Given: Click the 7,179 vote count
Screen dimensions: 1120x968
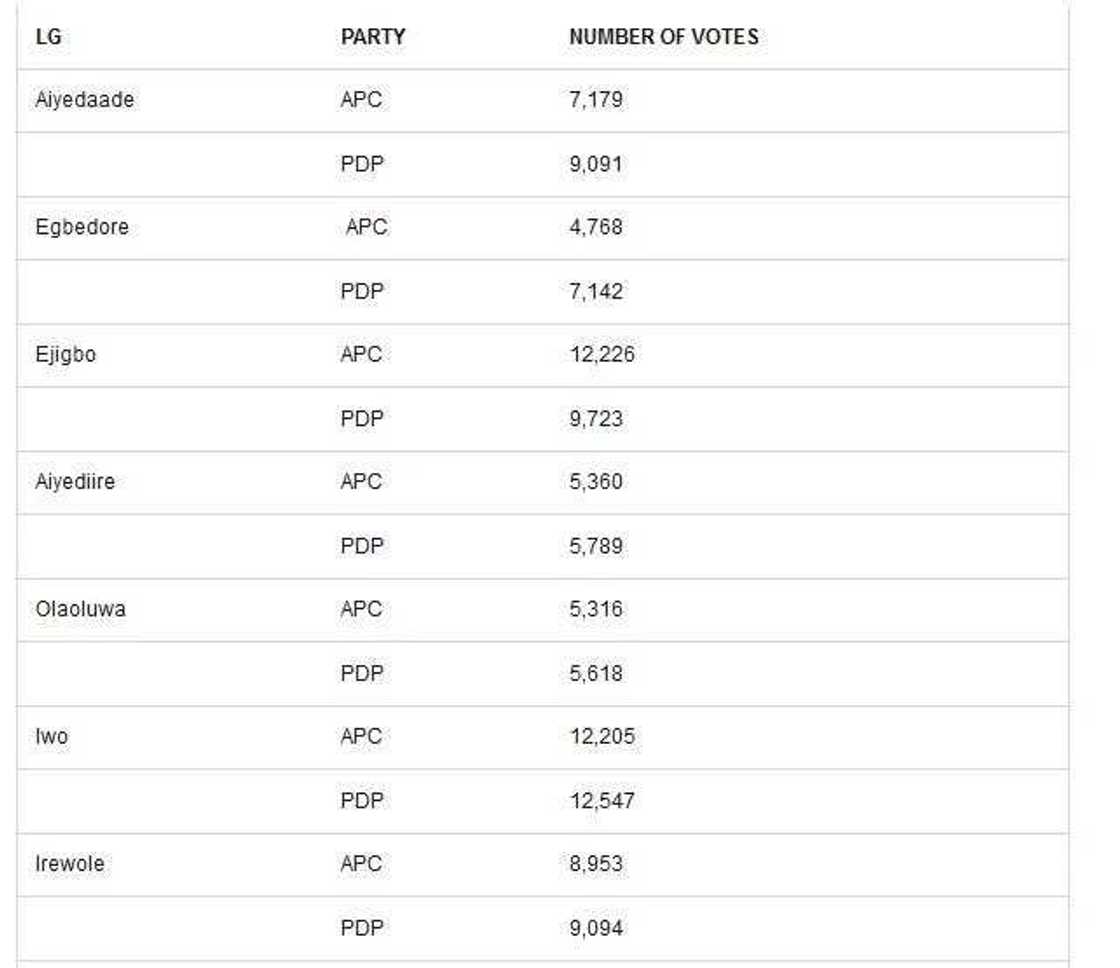Looking at the screenshot, I should (x=595, y=100).
